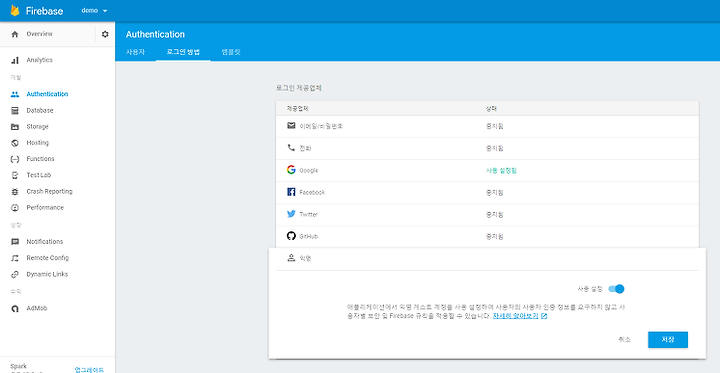Click the Crash Reporting bug icon
The image size is (720, 373).
pos(15,192)
